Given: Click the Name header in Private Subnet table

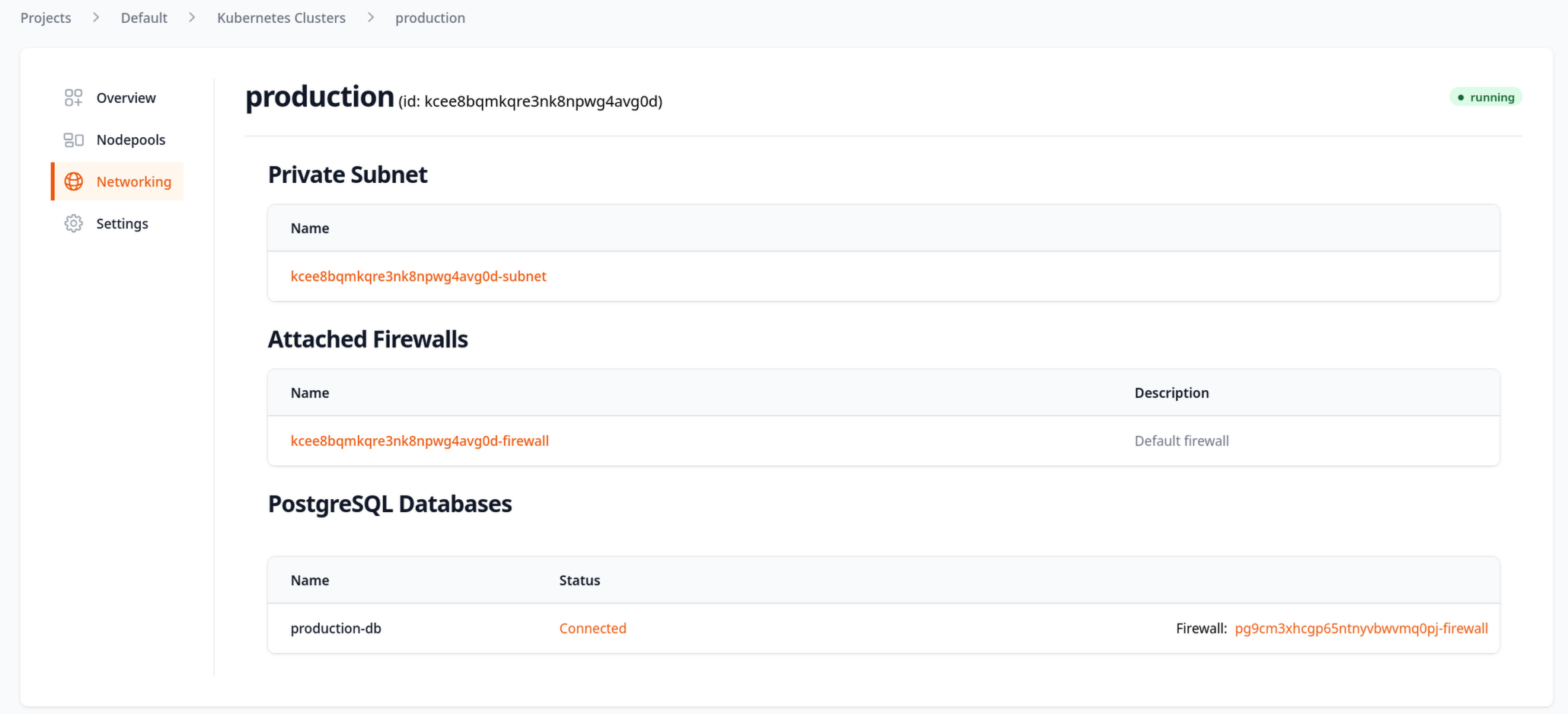Looking at the screenshot, I should tap(310, 228).
